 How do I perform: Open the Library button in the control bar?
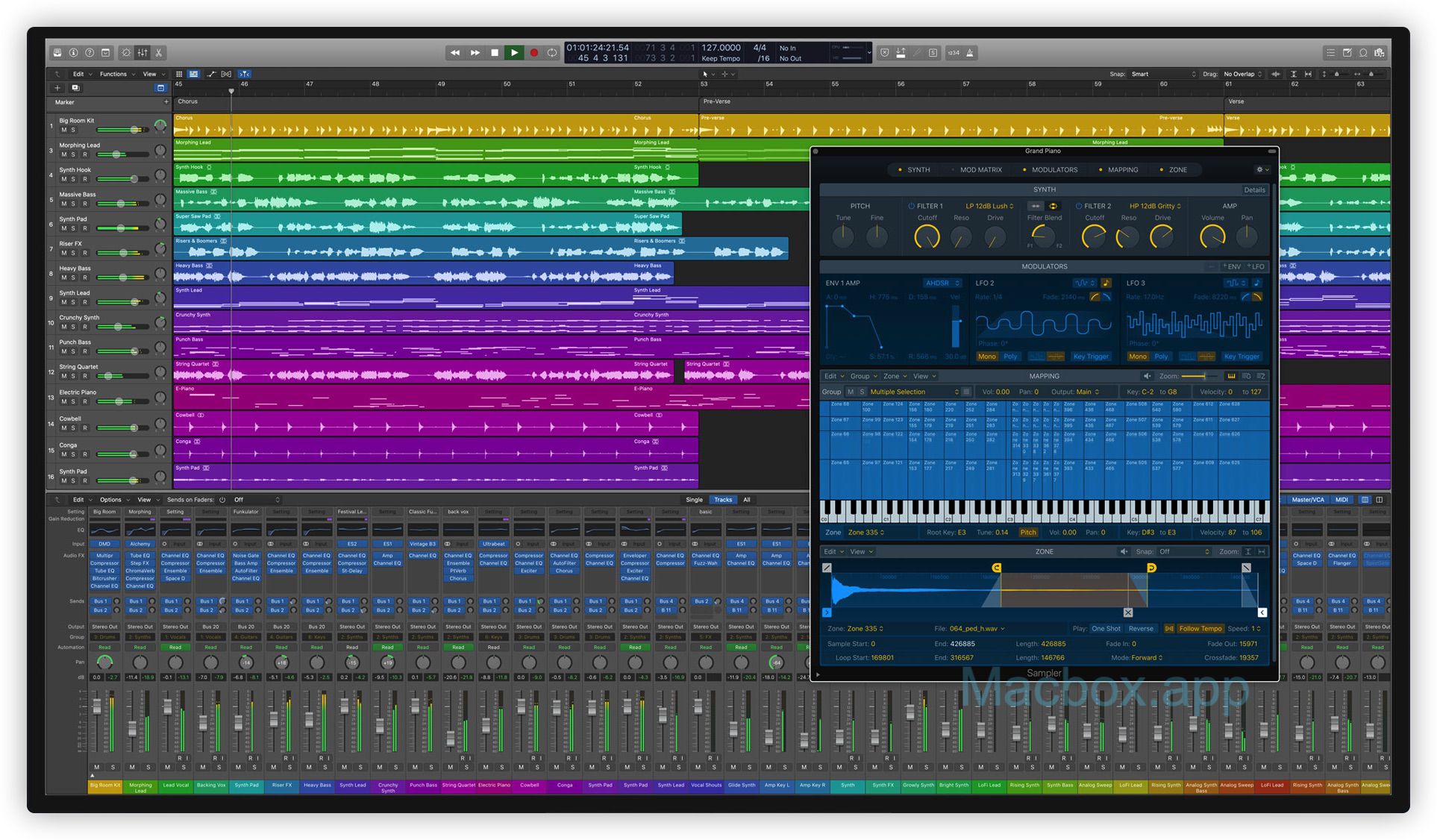pyautogui.click(x=57, y=53)
